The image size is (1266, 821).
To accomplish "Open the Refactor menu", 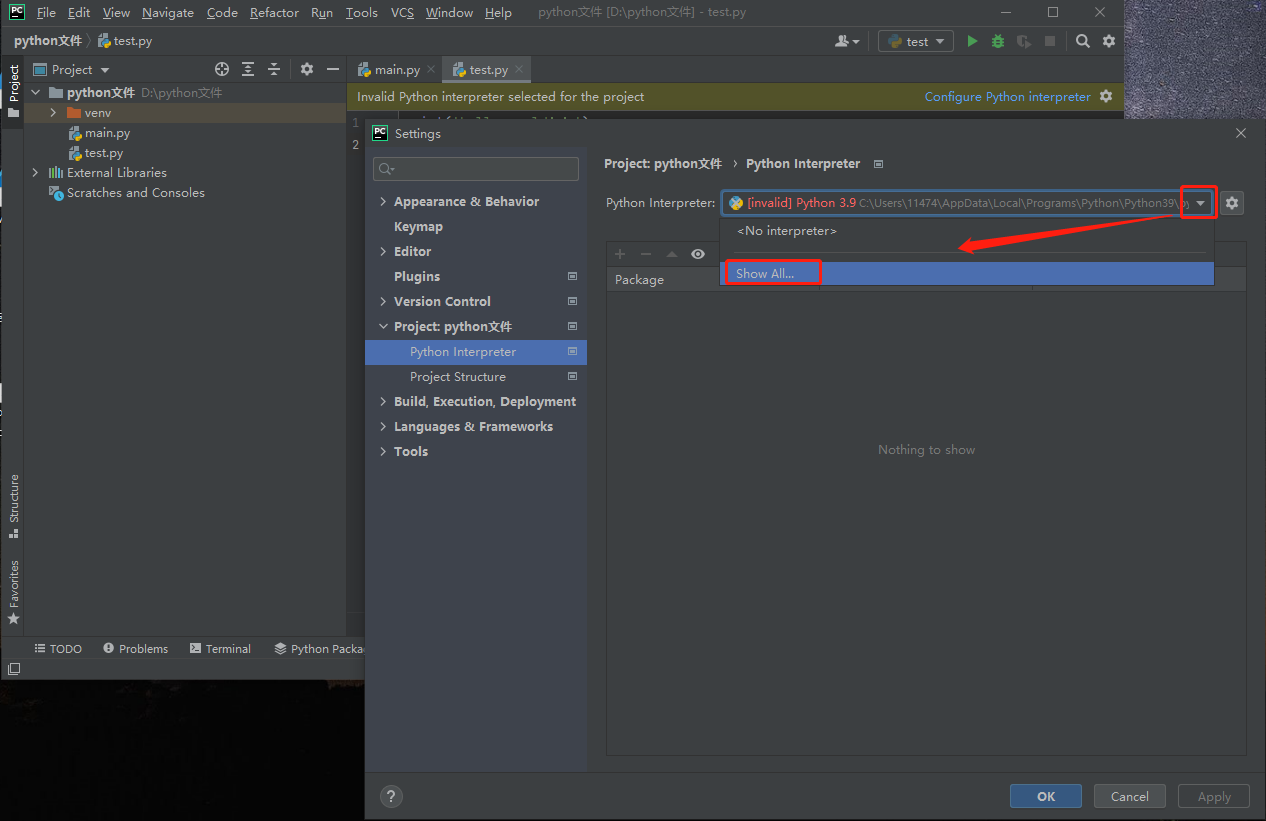I will point(274,13).
